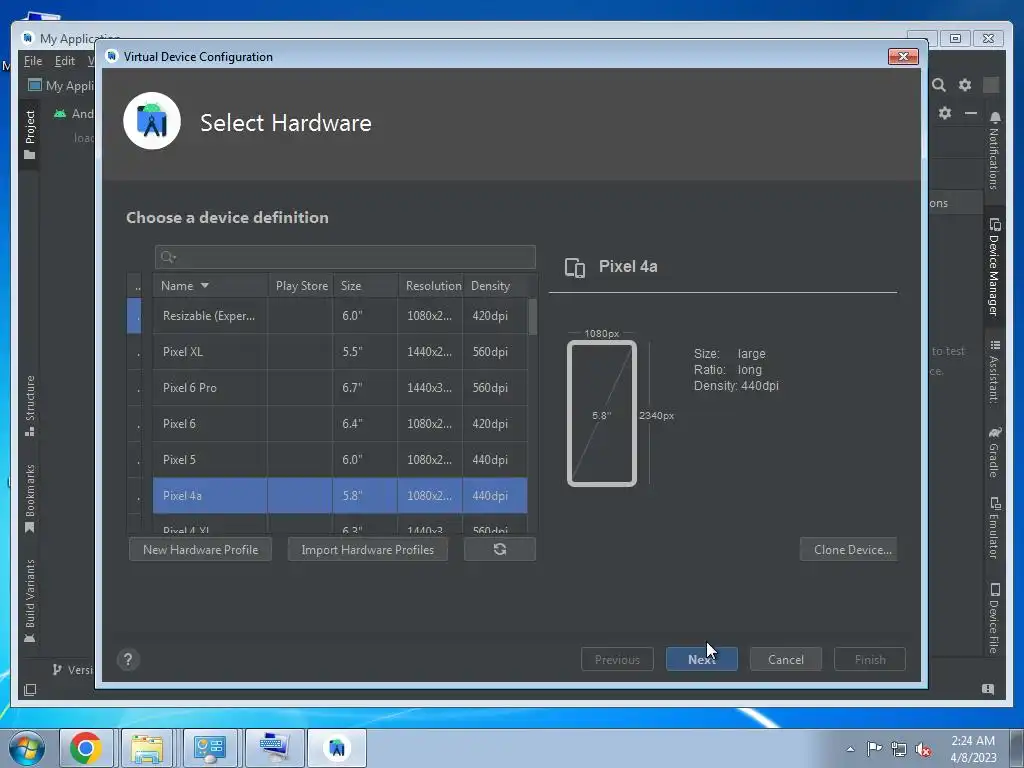Open the Emulator side tab
The height and width of the screenshot is (768, 1024).
[x=993, y=528]
